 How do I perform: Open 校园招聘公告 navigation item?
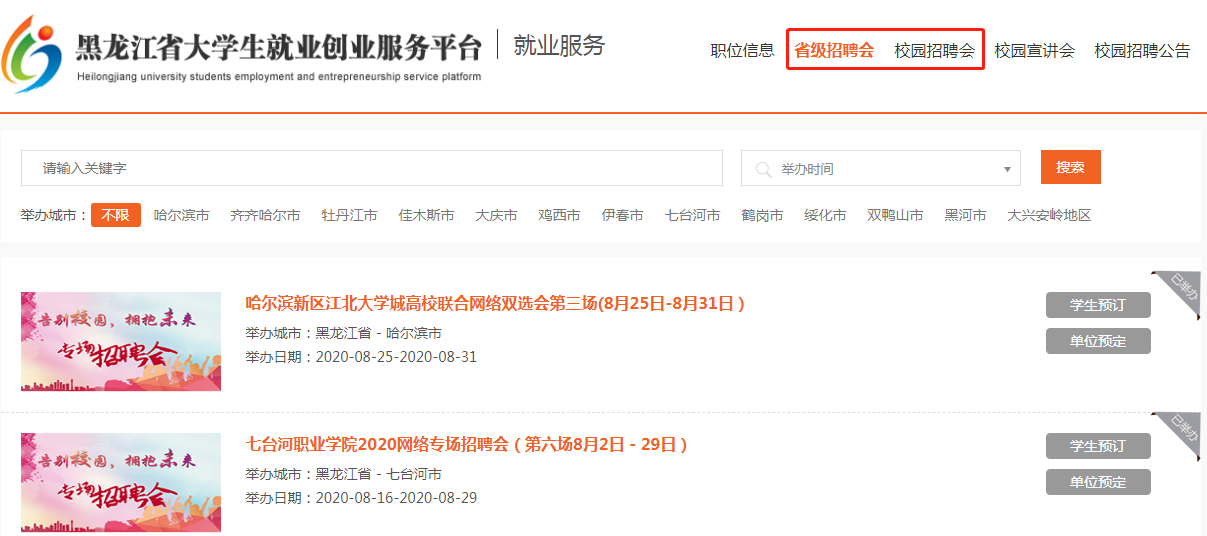click(x=1142, y=51)
